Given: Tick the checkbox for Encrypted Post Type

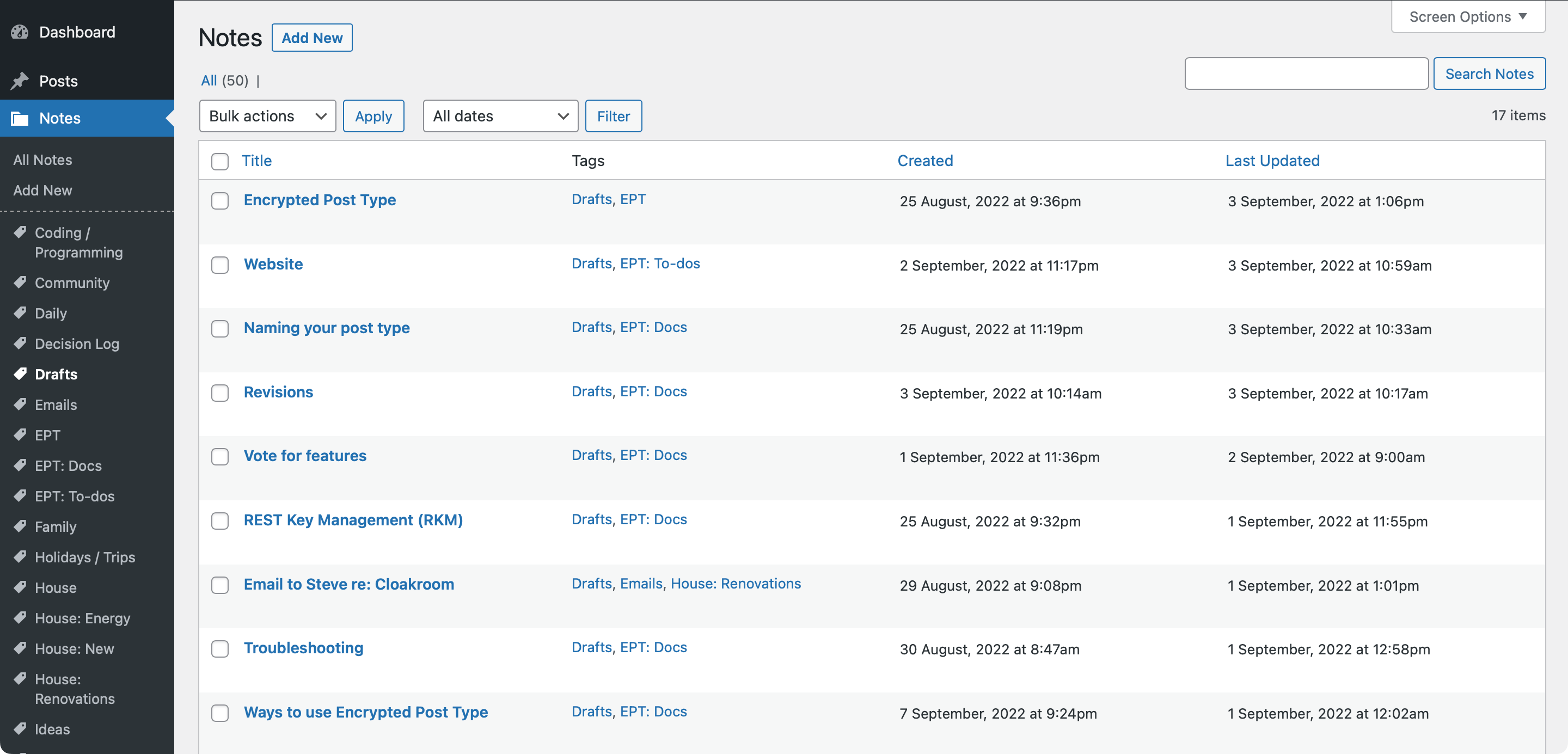Looking at the screenshot, I should pyautogui.click(x=220, y=201).
